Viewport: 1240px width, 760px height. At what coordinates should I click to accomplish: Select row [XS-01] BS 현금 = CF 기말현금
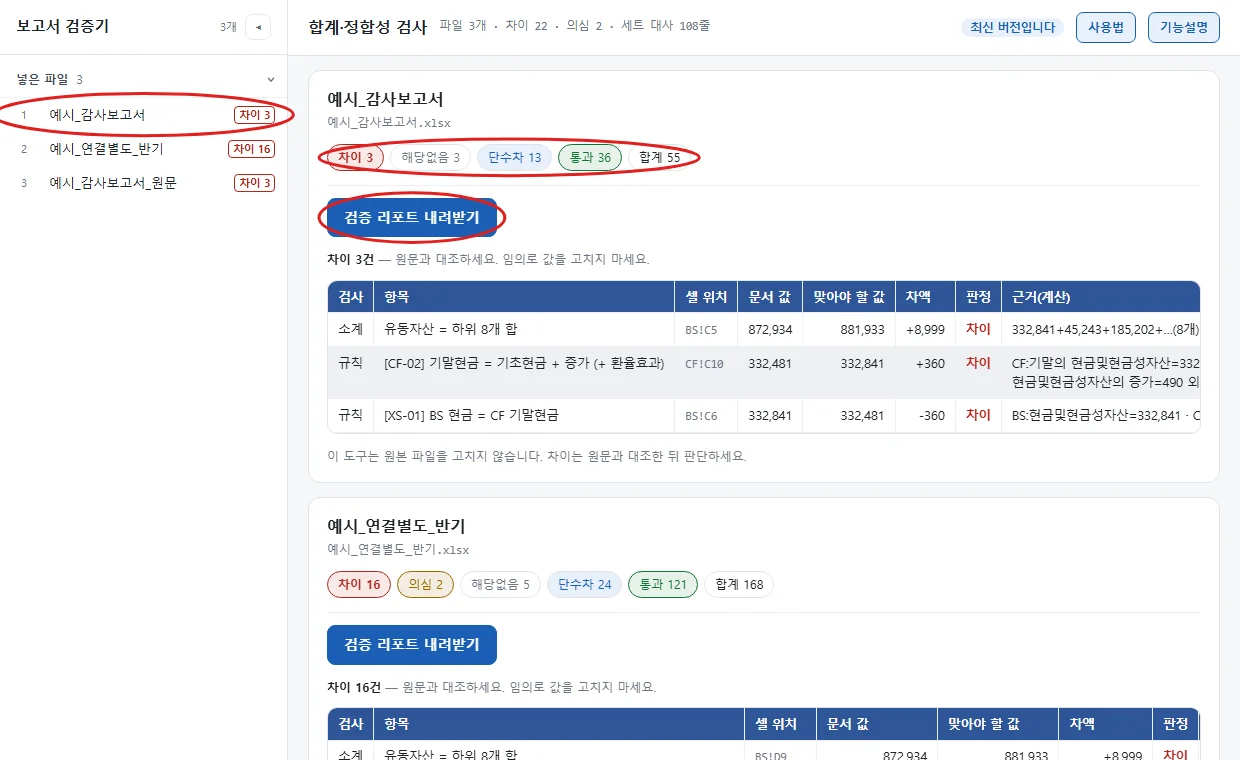pyautogui.click(x=764, y=416)
